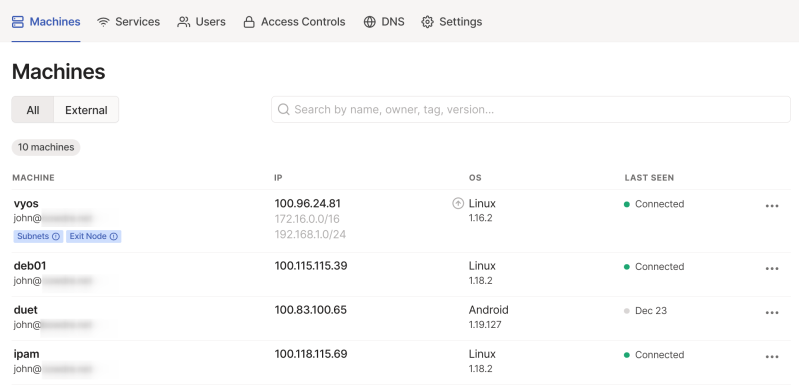Open the ipam machine name
The height and width of the screenshot is (386, 799).
point(26,354)
